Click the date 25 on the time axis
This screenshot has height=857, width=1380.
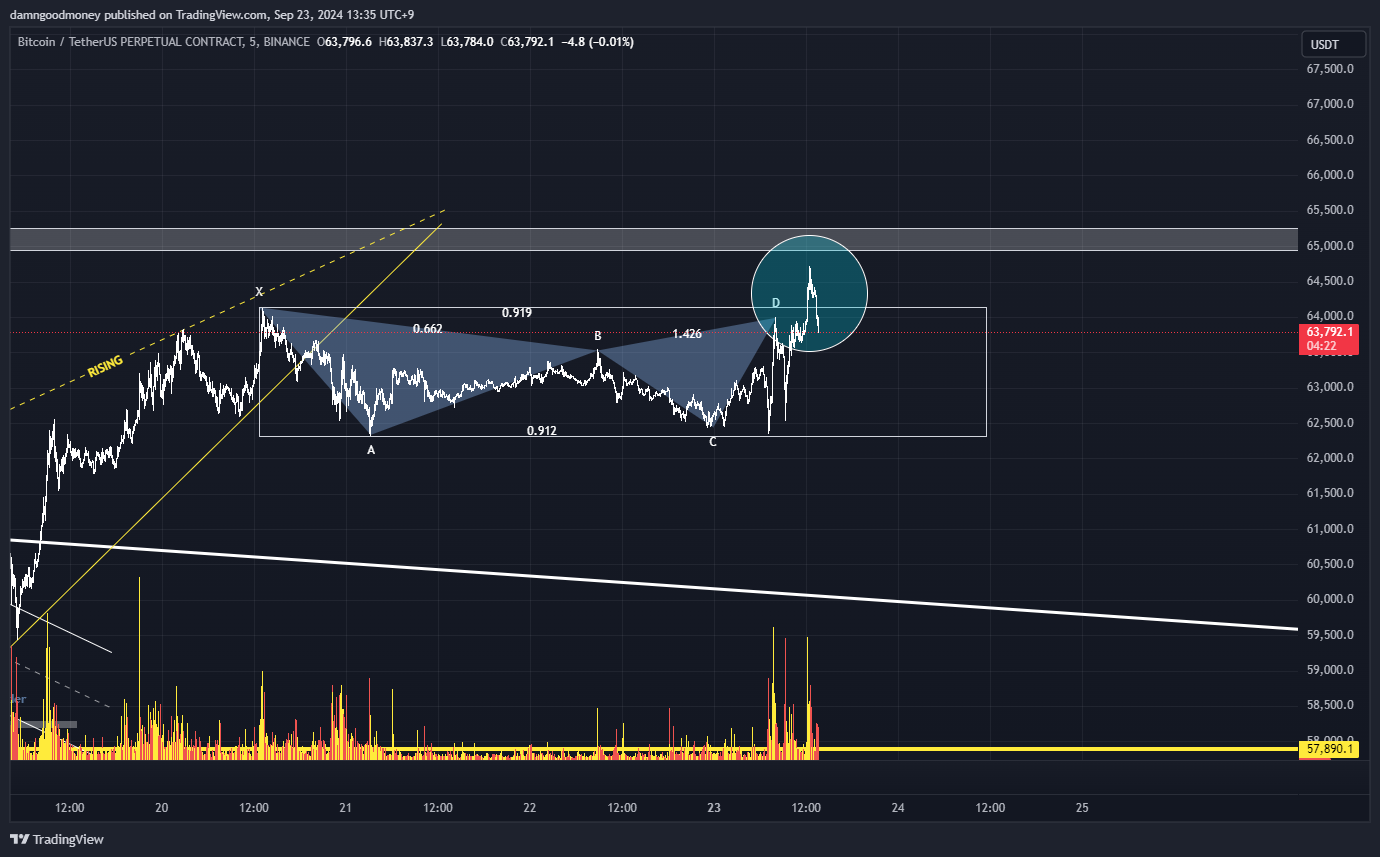point(1082,807)
